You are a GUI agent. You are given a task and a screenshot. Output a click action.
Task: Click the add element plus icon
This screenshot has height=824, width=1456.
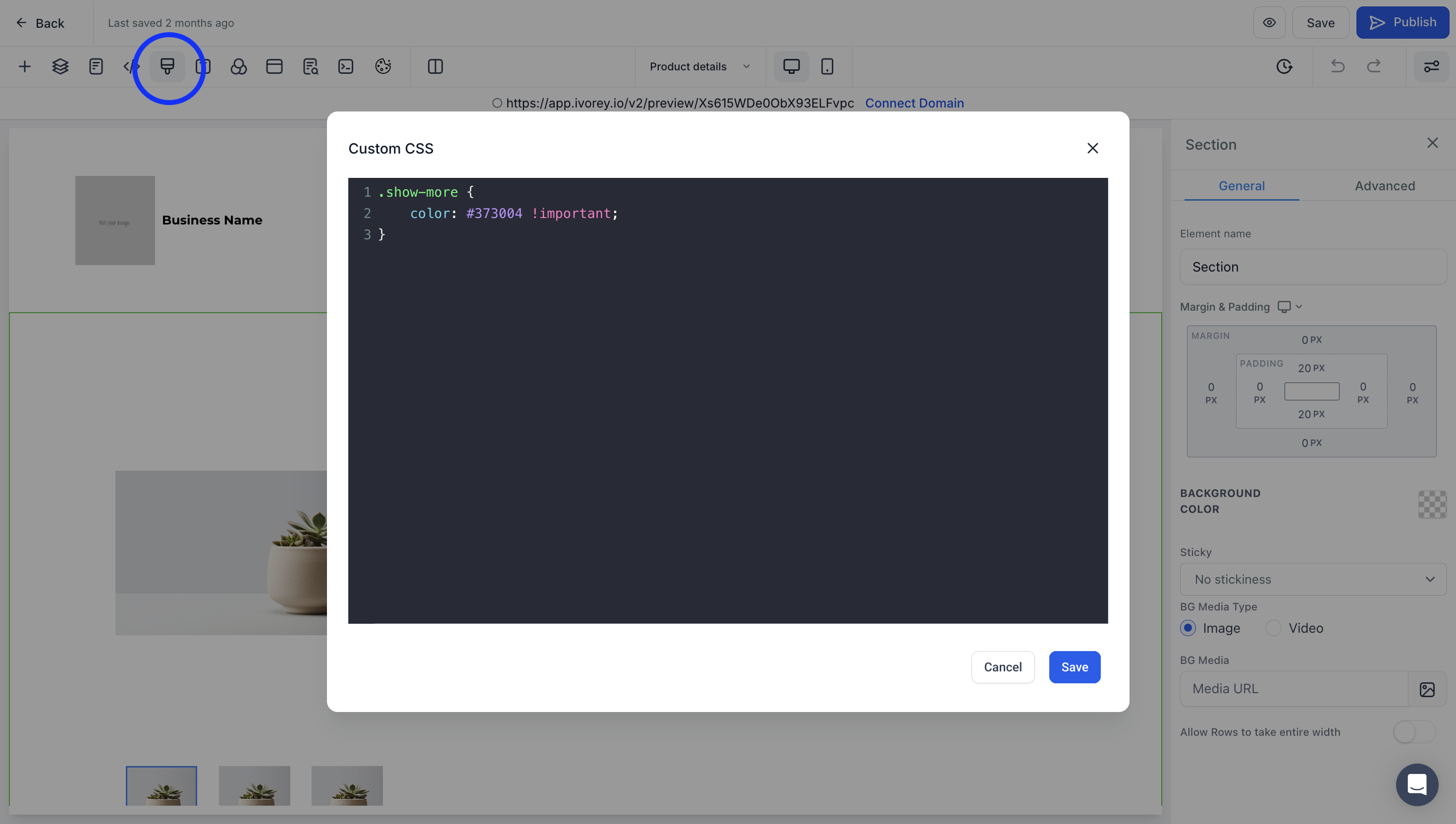click(x=24, y=67)
